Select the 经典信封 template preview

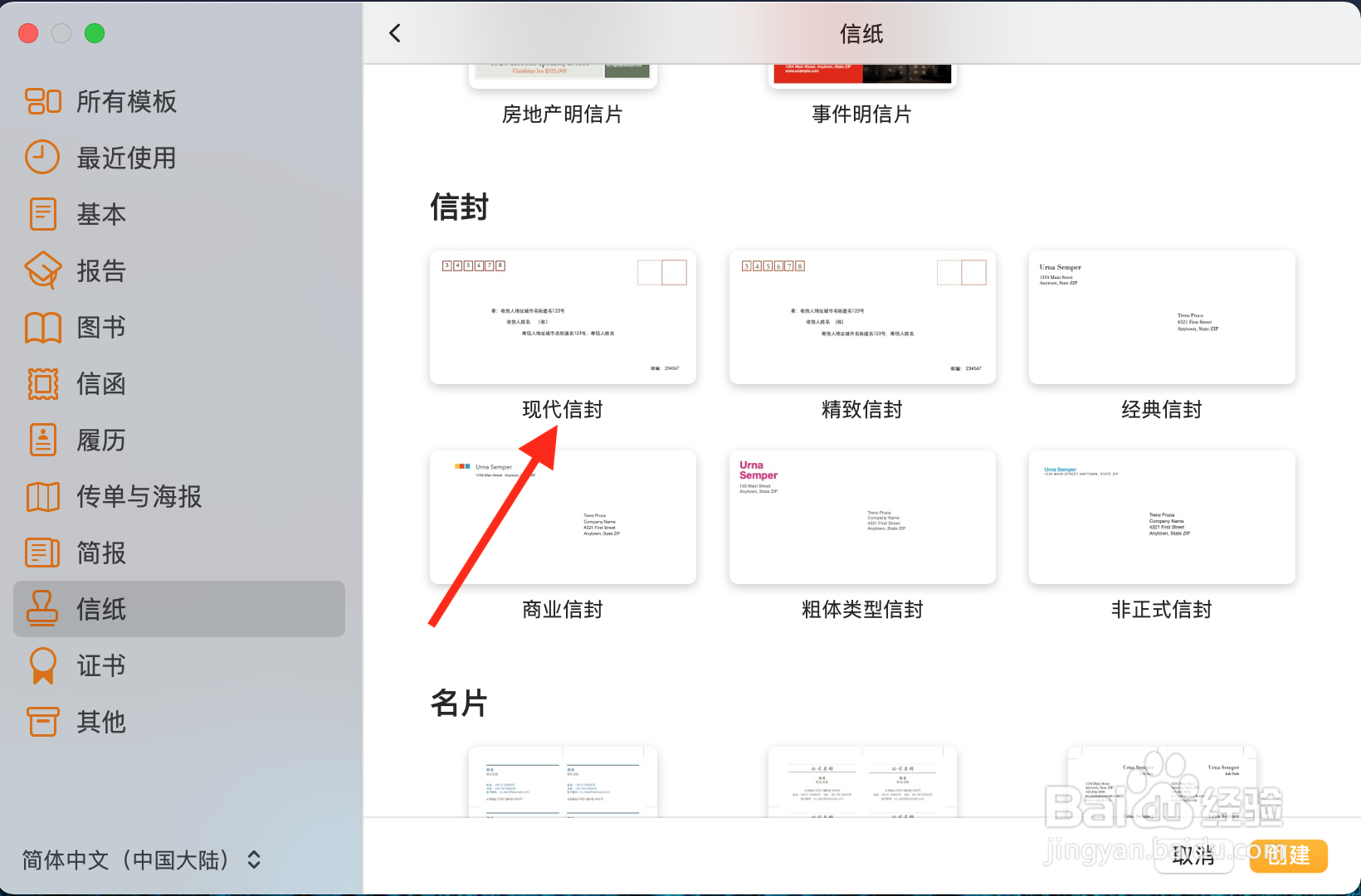click(1161, 318)
